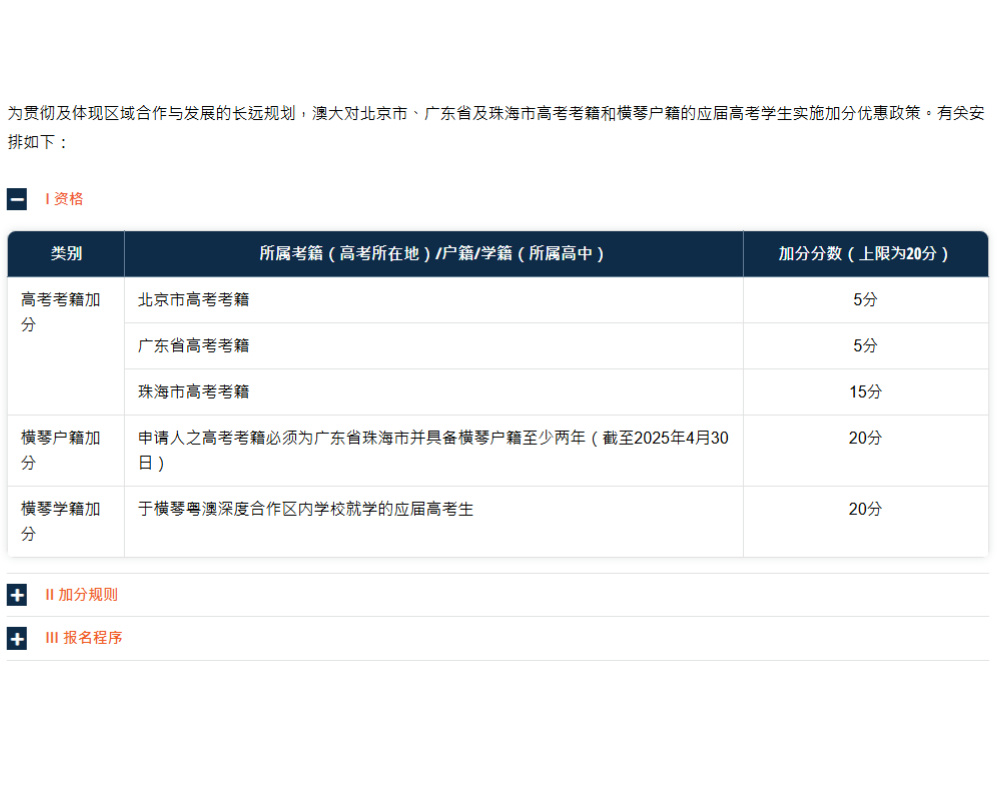1000x800 pixels.
Task: Select the 横琴学籍加分 category cell
Action: [61, 521]
